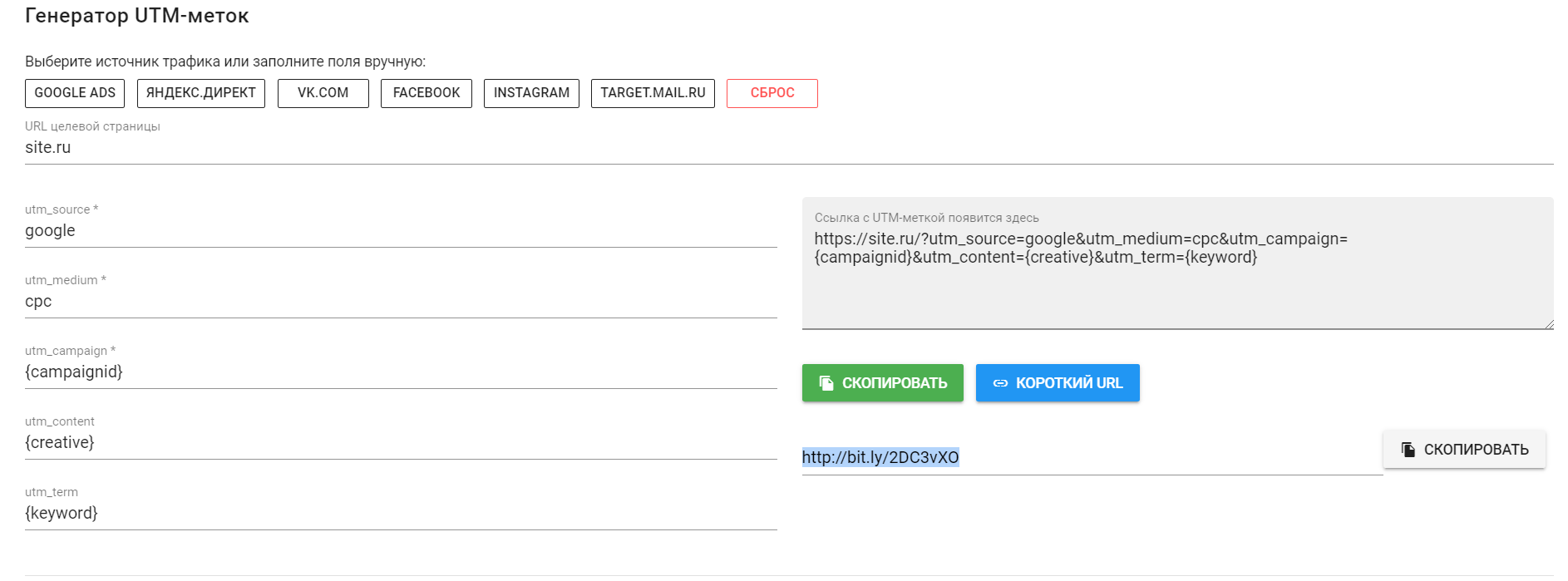Click the chain link icon on blue button

point(1000,383)
